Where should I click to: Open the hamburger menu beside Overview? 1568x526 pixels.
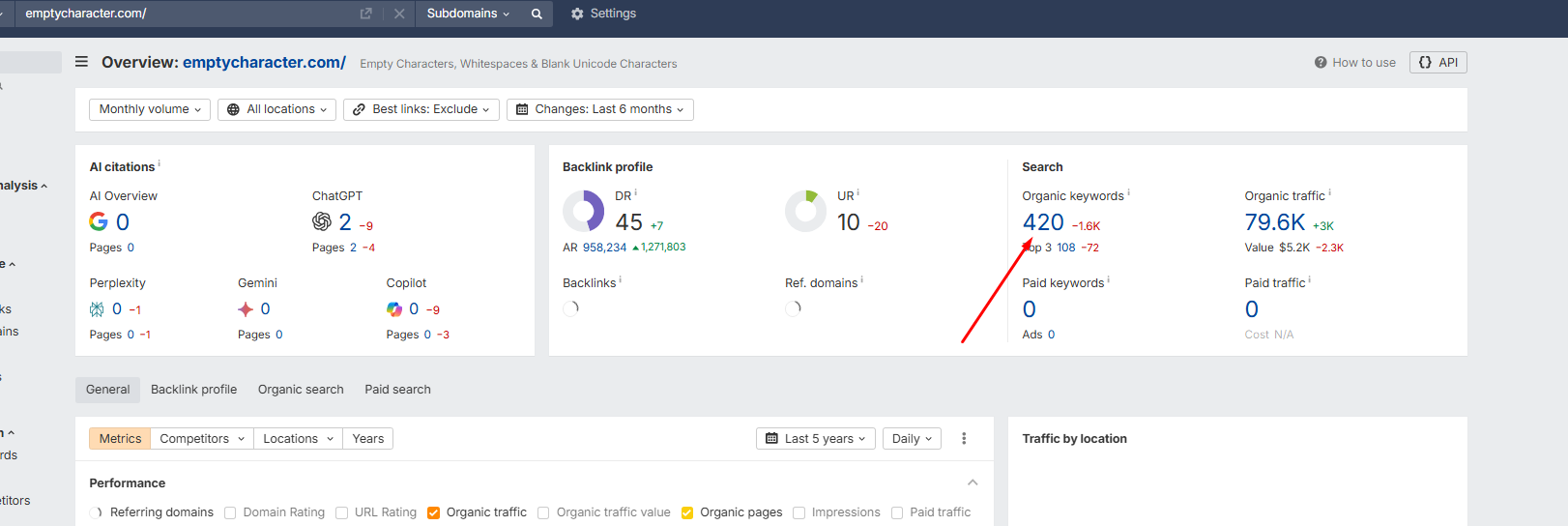[x=82, y=62]
